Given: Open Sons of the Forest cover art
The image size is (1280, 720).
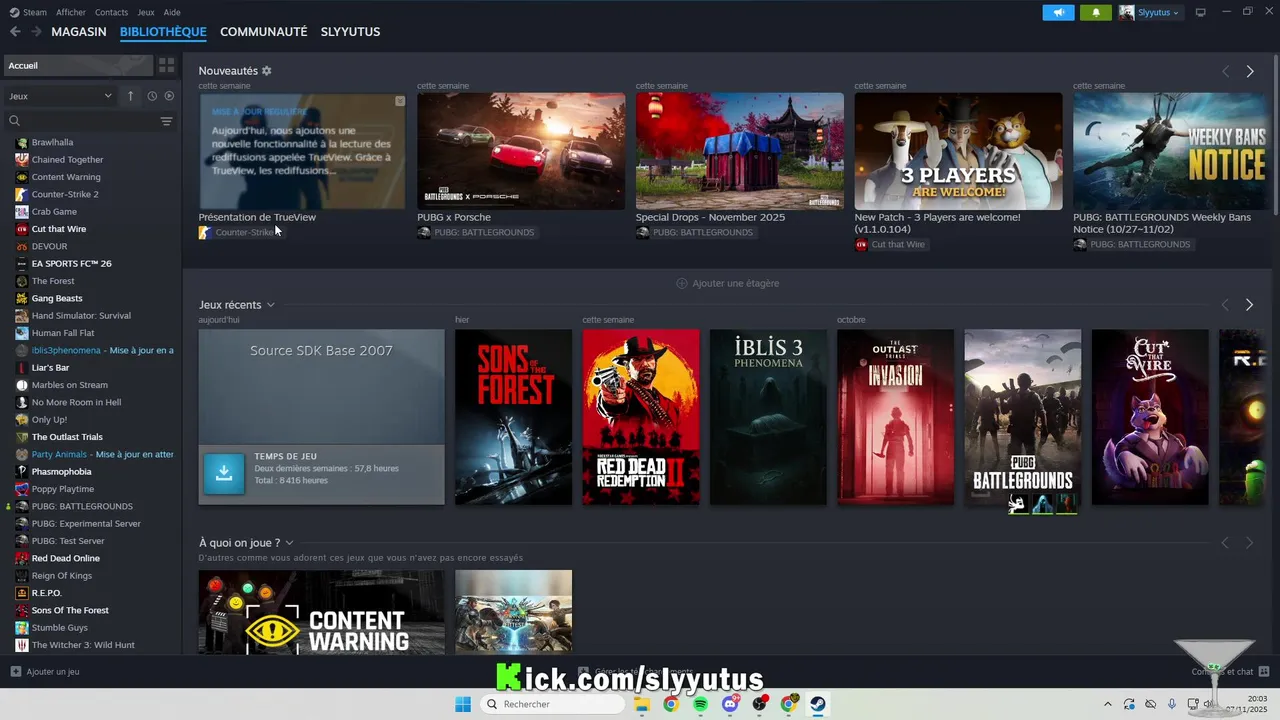Looking at the screenshot, I should click(x=513, y=417).
